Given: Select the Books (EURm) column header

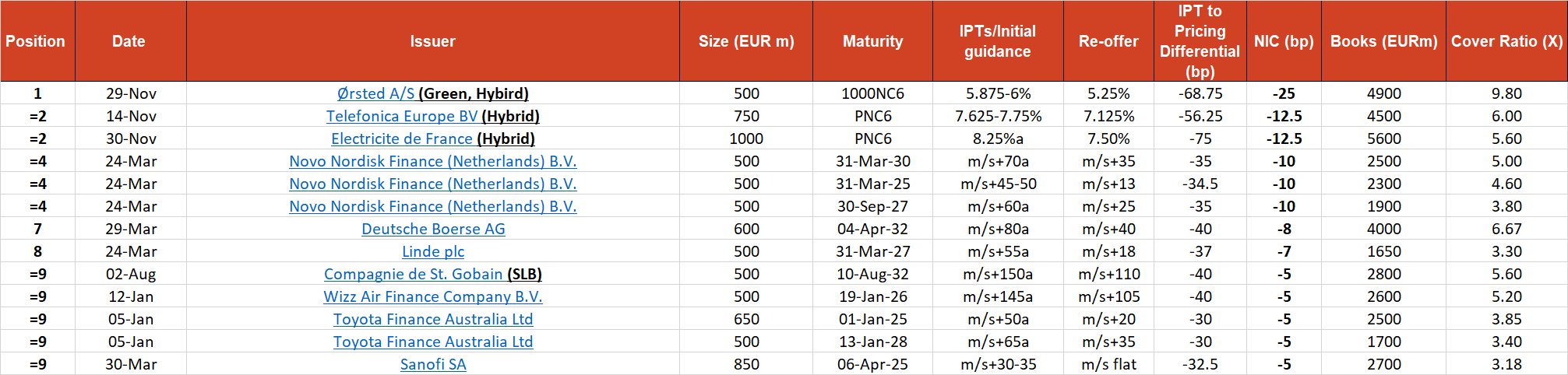Looking at the screenshot, I should [1383, 41].
